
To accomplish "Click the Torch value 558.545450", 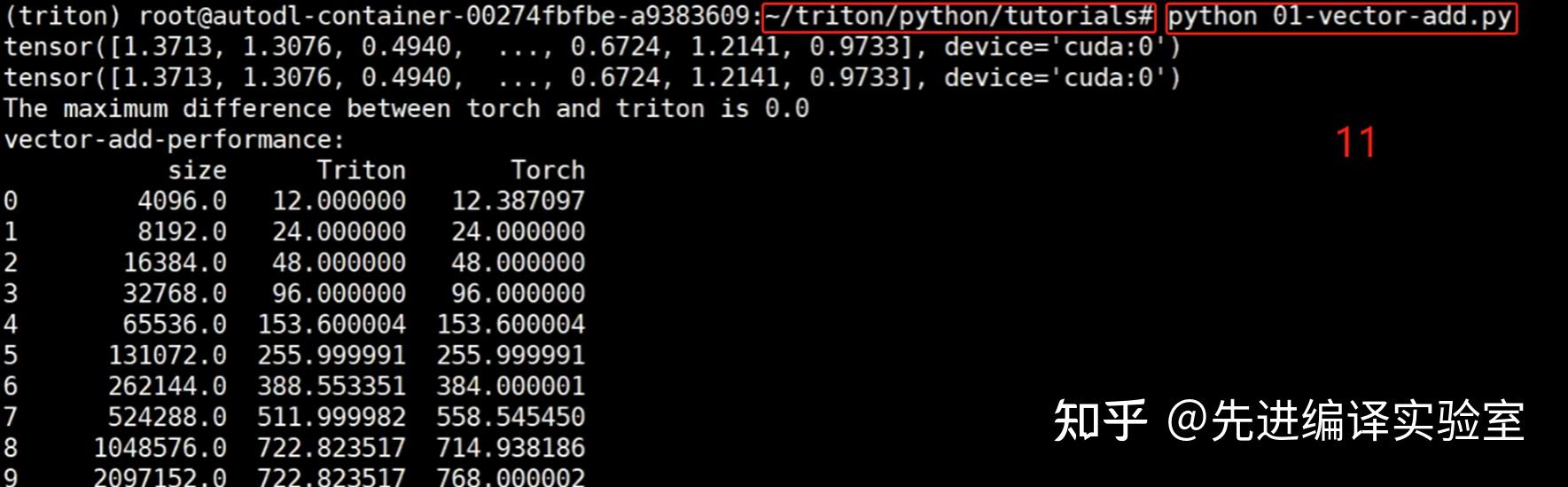I will [511, 417].
